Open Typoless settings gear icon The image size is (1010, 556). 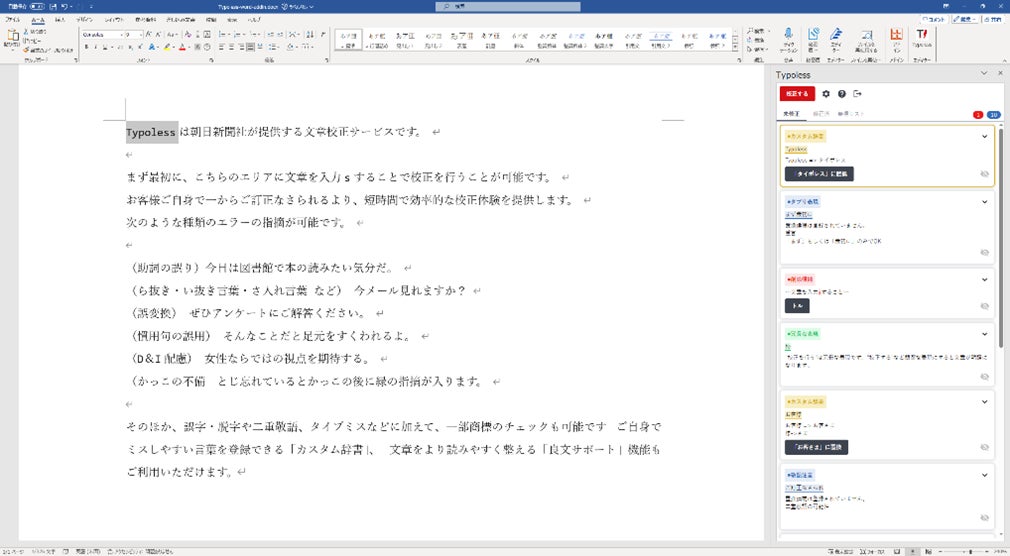point(826,94)
